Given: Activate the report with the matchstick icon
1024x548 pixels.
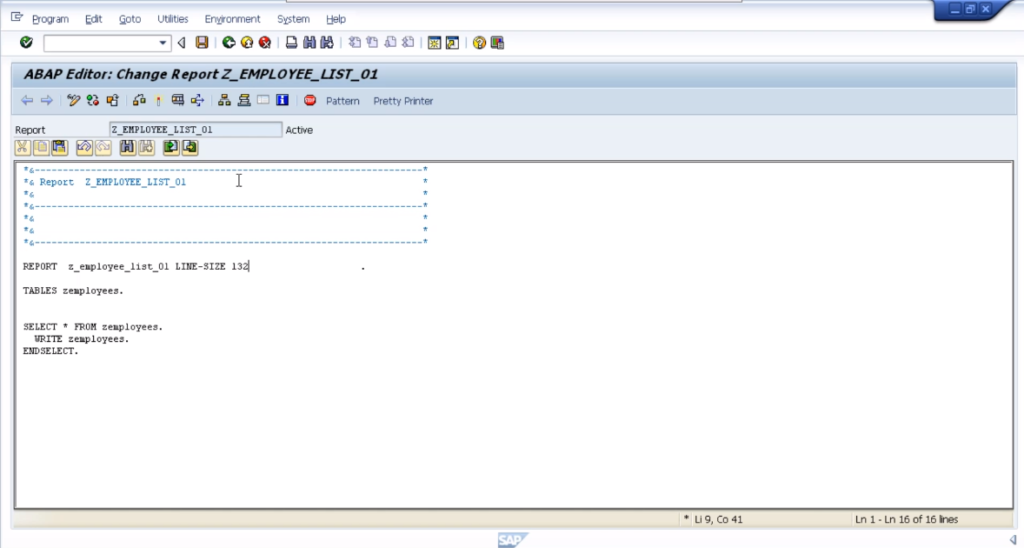Looking at the screenshot, I should (158, 101).
